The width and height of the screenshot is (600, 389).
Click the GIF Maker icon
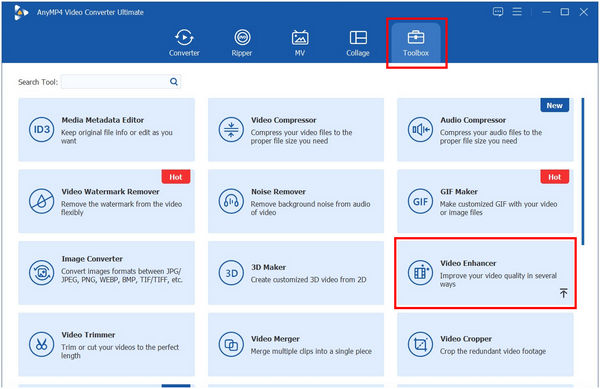tap(420, 201)
